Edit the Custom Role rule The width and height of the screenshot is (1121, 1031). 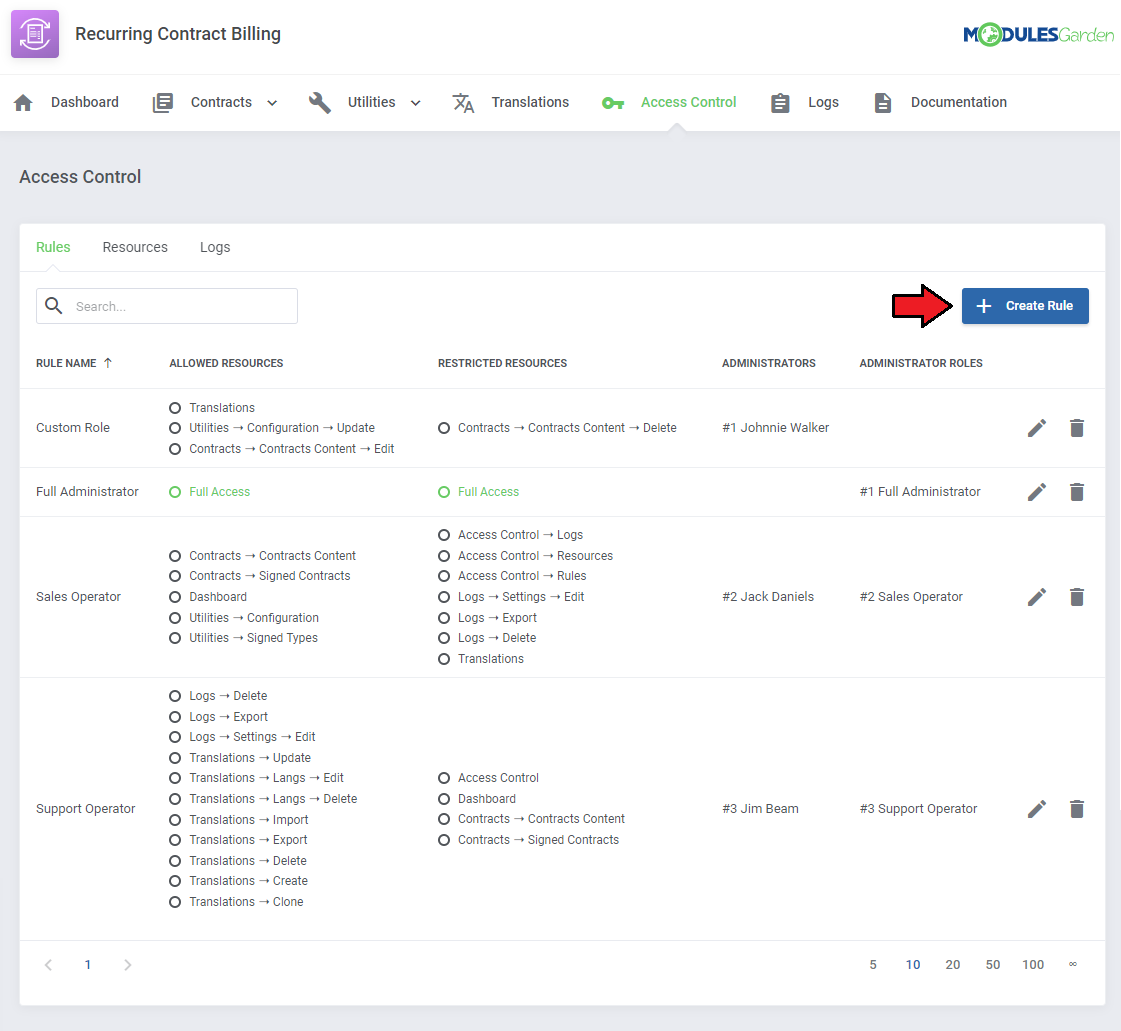(1037, 428)
